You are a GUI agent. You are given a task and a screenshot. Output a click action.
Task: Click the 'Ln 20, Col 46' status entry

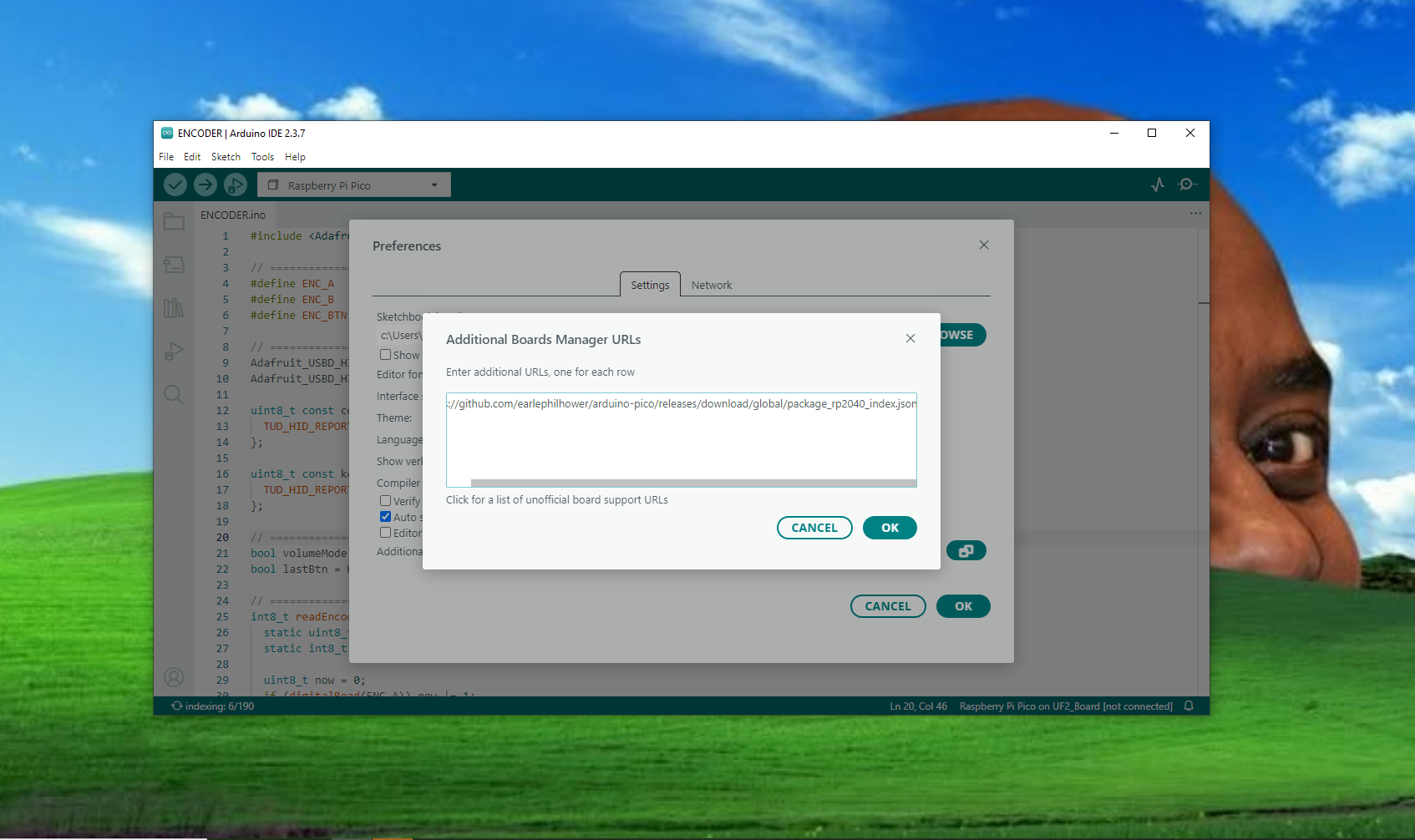(919, 706)
